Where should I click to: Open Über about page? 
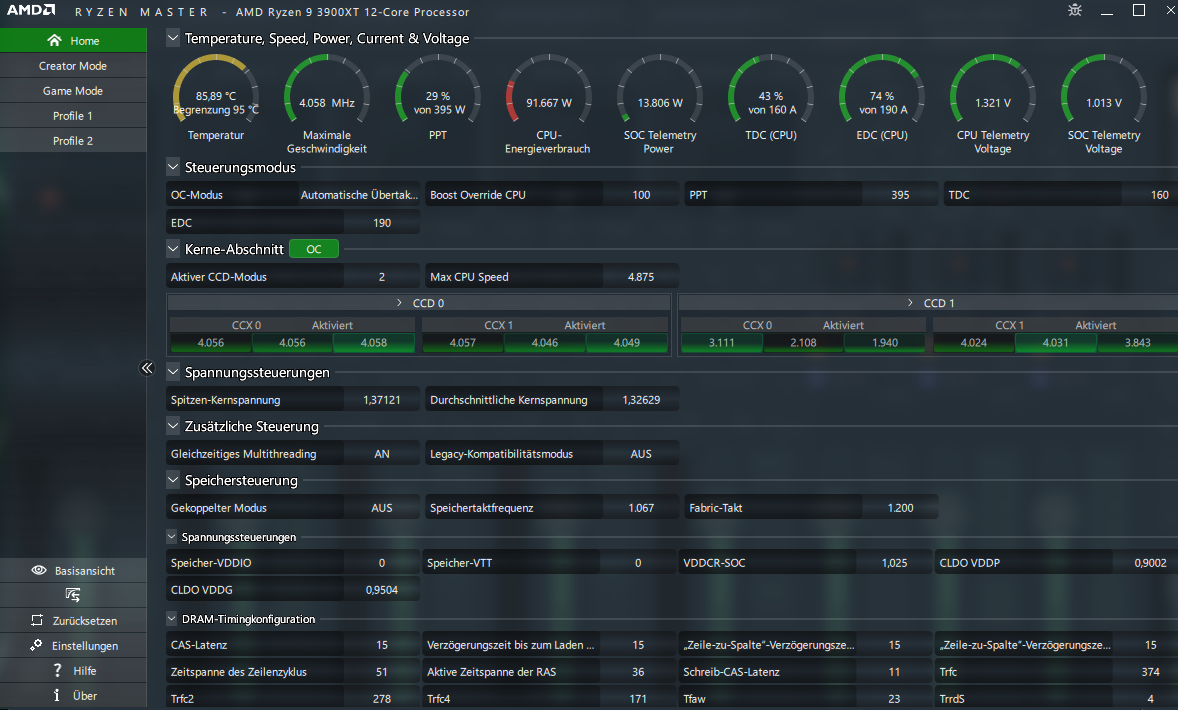pos(73,695)
